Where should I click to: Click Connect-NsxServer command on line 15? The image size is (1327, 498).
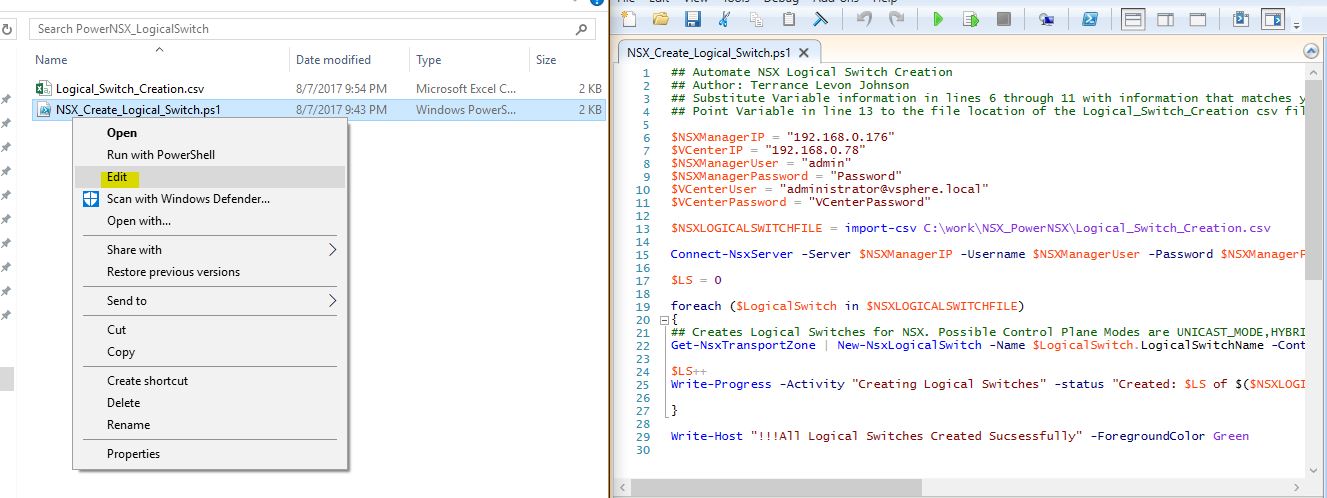tap(731, 254)
